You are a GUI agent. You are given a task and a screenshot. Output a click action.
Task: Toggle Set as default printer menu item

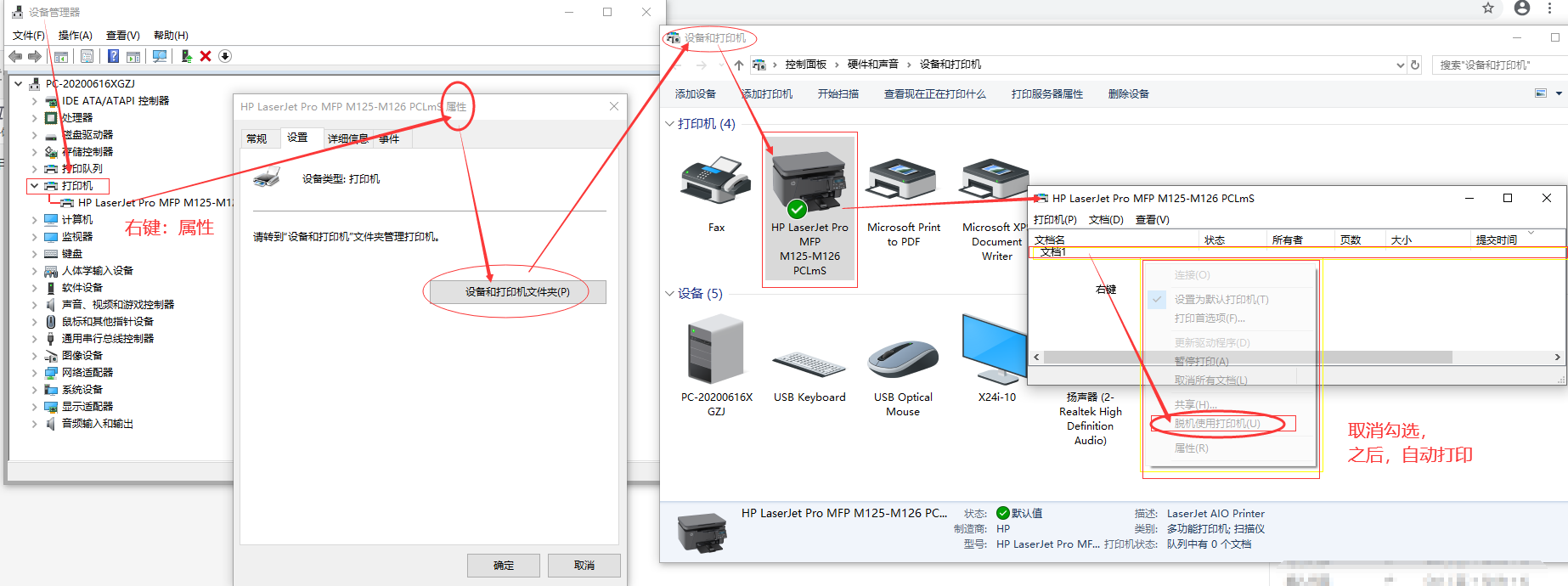tap(1221, 299)
